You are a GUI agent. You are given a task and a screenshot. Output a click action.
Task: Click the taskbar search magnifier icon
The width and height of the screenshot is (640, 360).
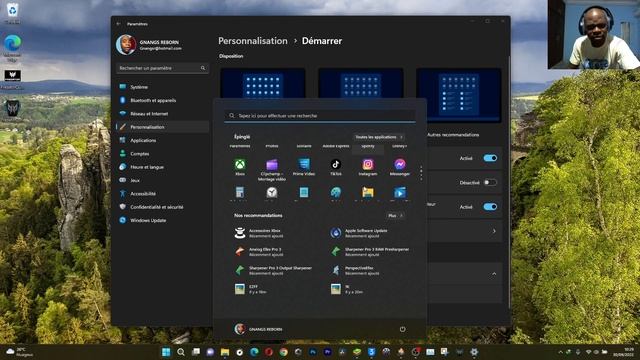(181, 352)
